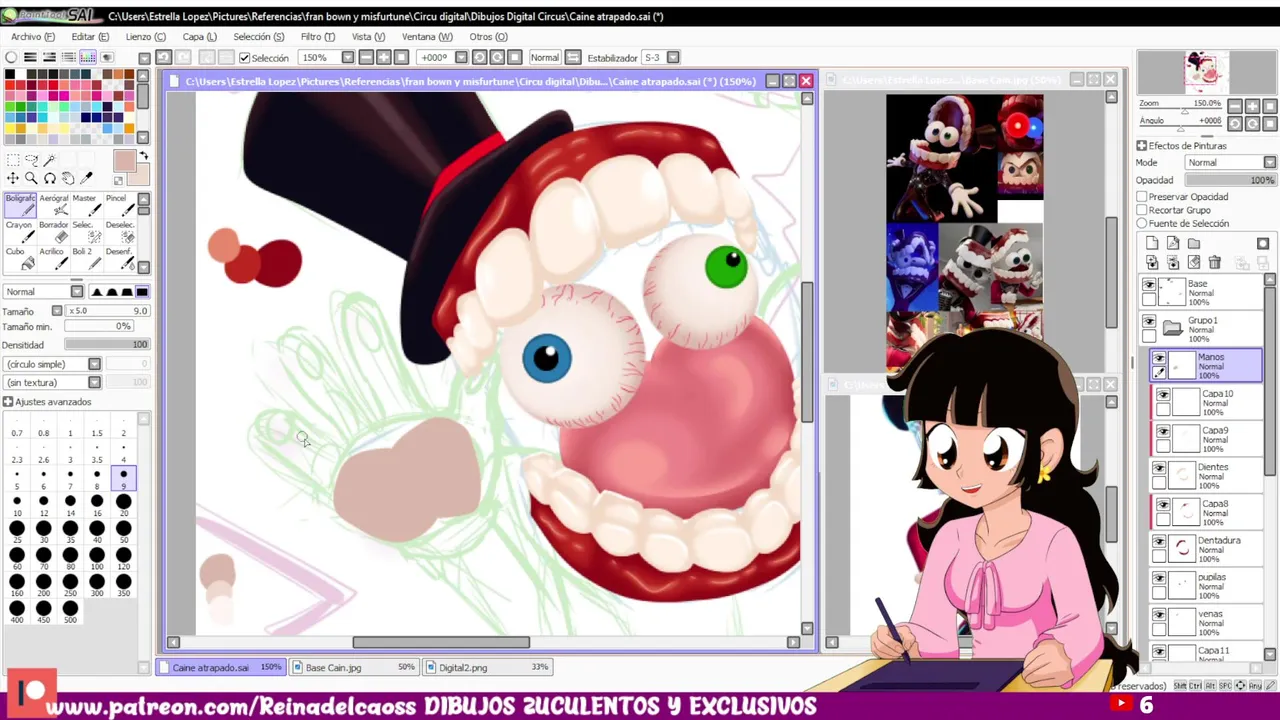
Task: Select the Master brush tool
Action: tap(85, 204)
